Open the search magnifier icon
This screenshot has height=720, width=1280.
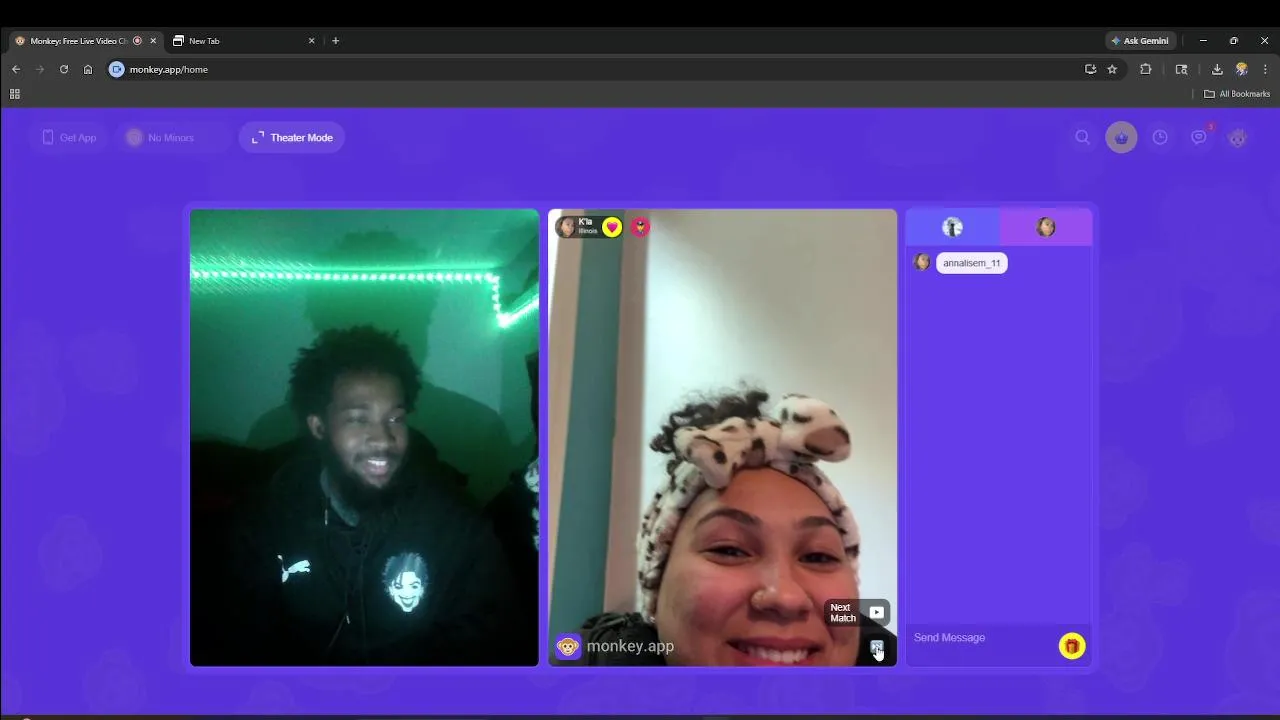click(1082, 137)
